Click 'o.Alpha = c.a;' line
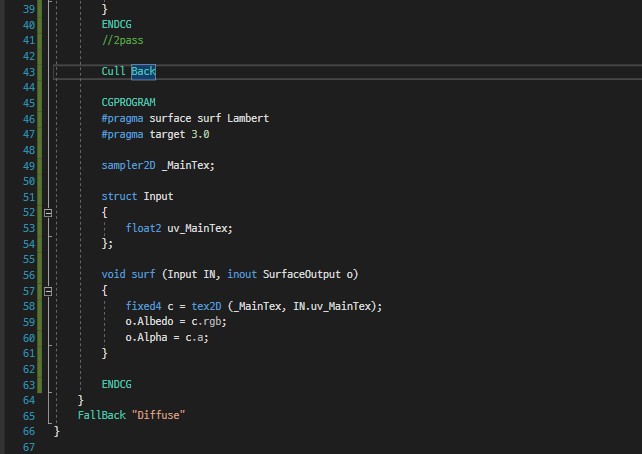Screen dimensions: 642x454 pyautogui.click(x=167, y=338)
